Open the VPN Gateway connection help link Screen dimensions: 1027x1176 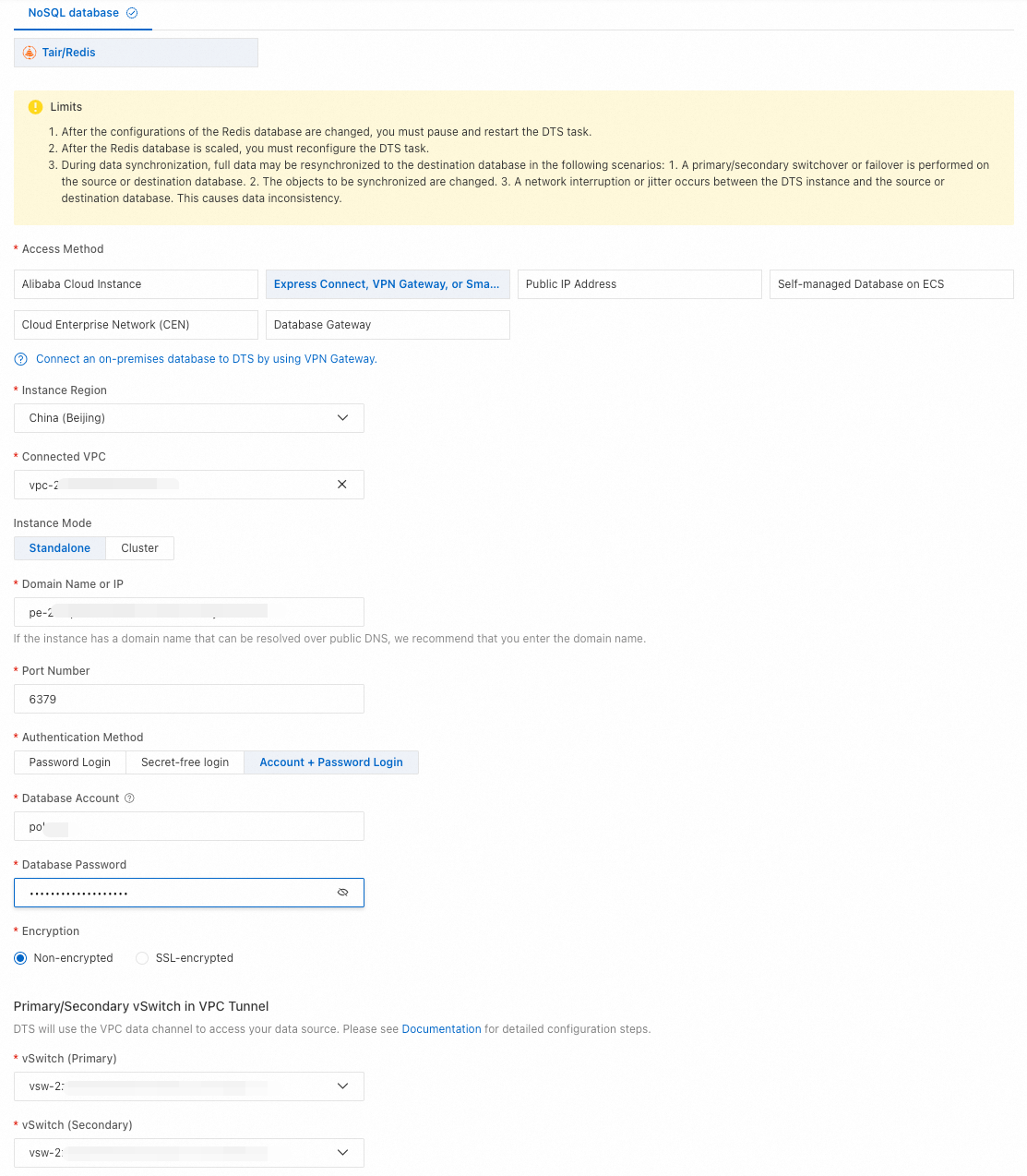coord(207,359)
